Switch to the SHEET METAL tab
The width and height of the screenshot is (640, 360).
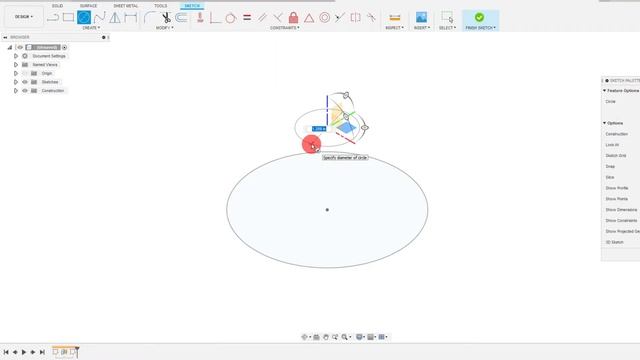pos(126,6)
